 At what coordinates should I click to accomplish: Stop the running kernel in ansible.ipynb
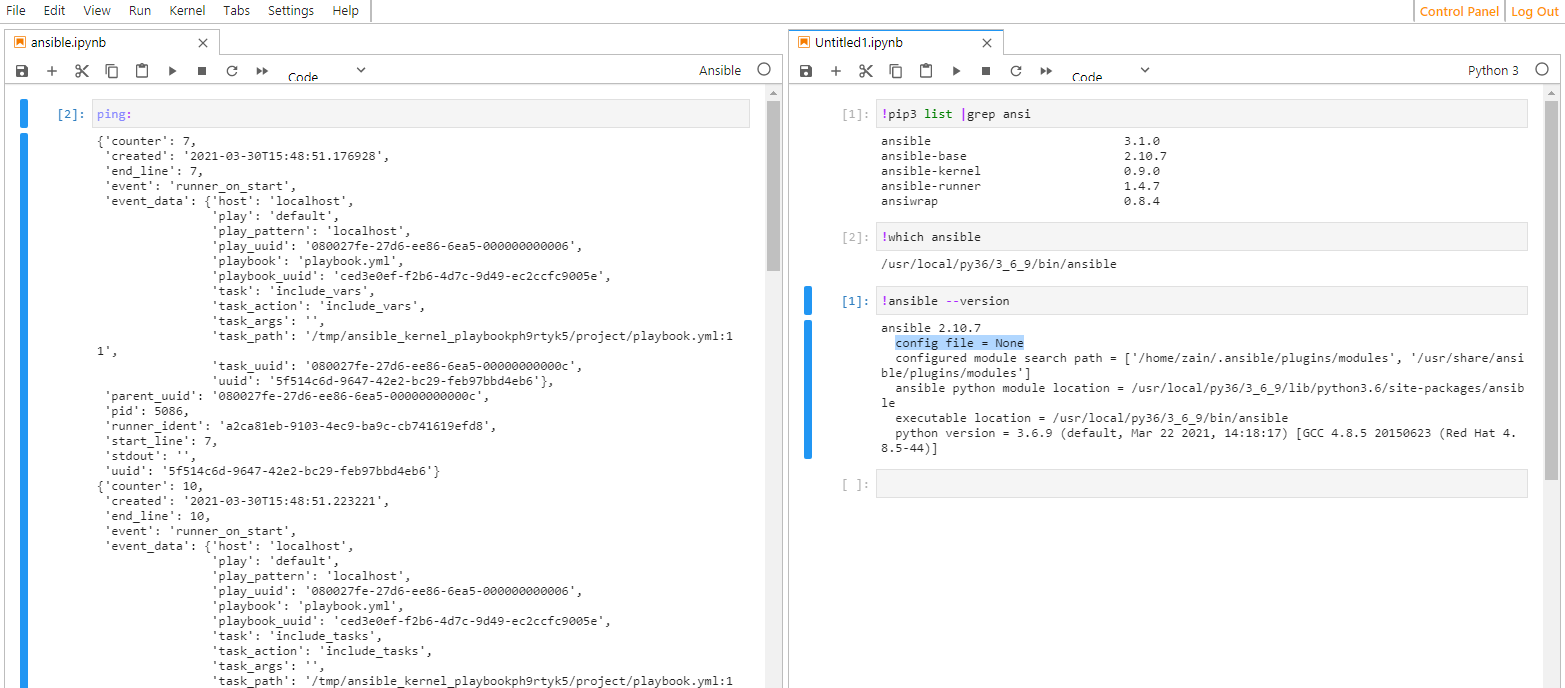[x=200, y=70]
